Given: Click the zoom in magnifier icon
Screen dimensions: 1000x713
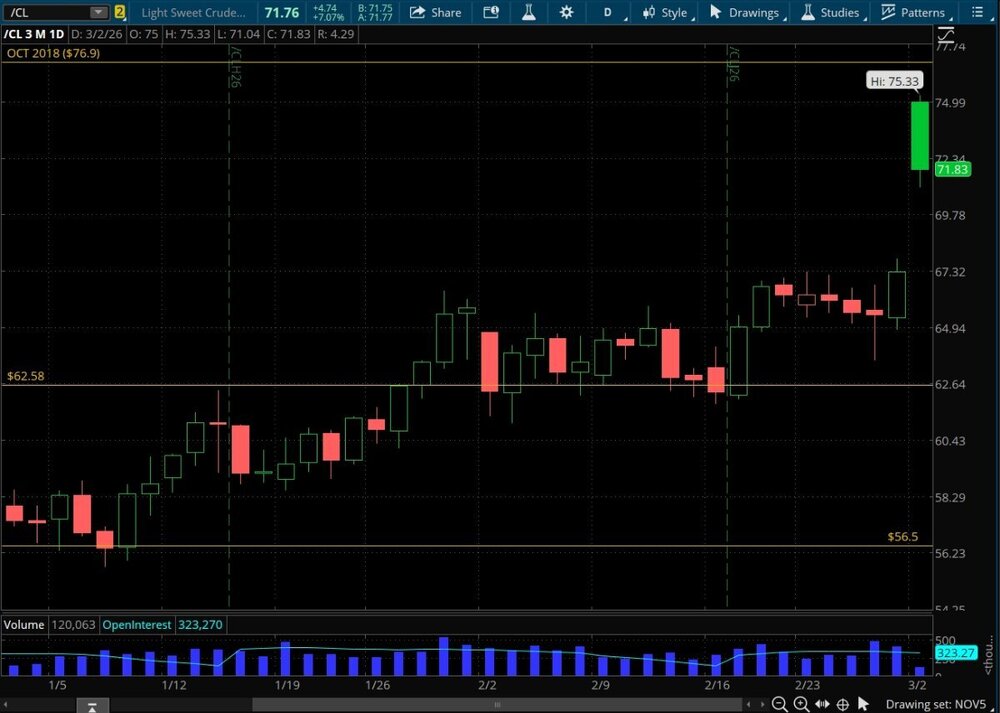Looking at the screenshot, I should tap(801, 705).
